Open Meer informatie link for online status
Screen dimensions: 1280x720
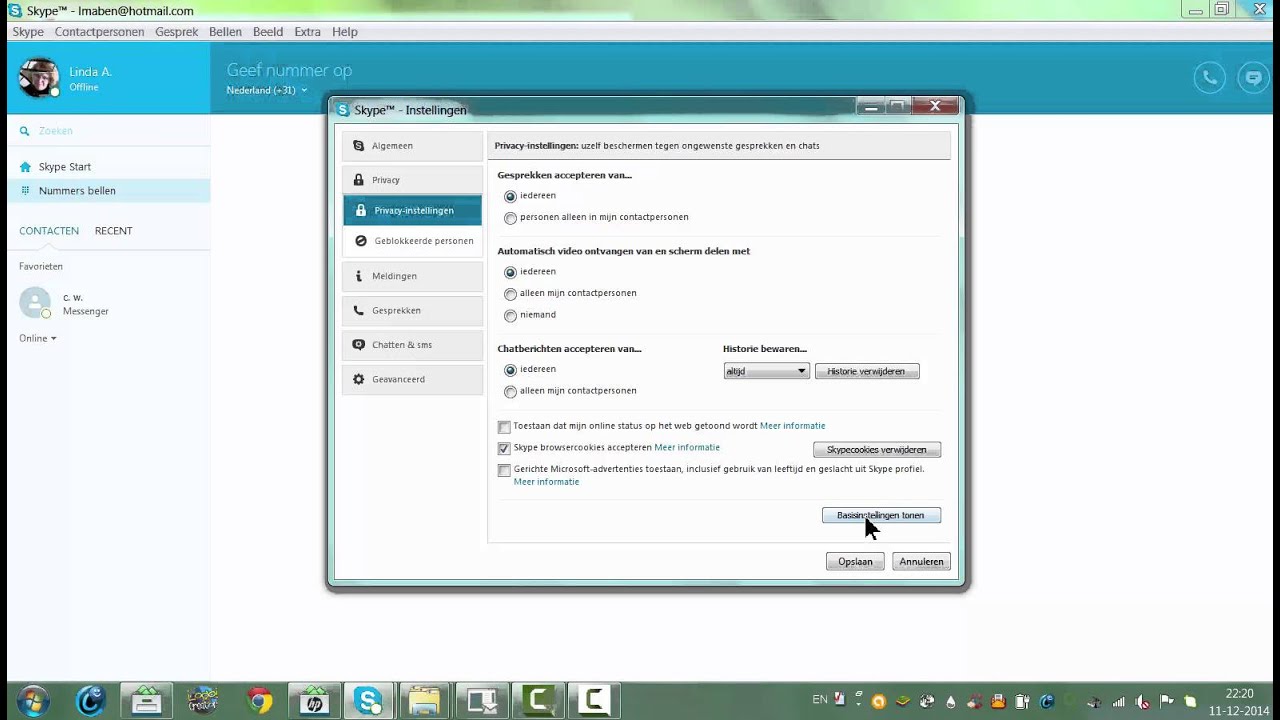[792, 426]
